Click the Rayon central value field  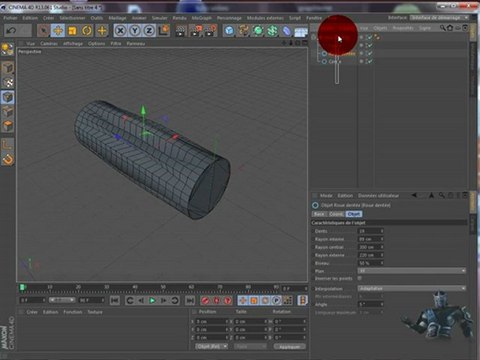369,247
